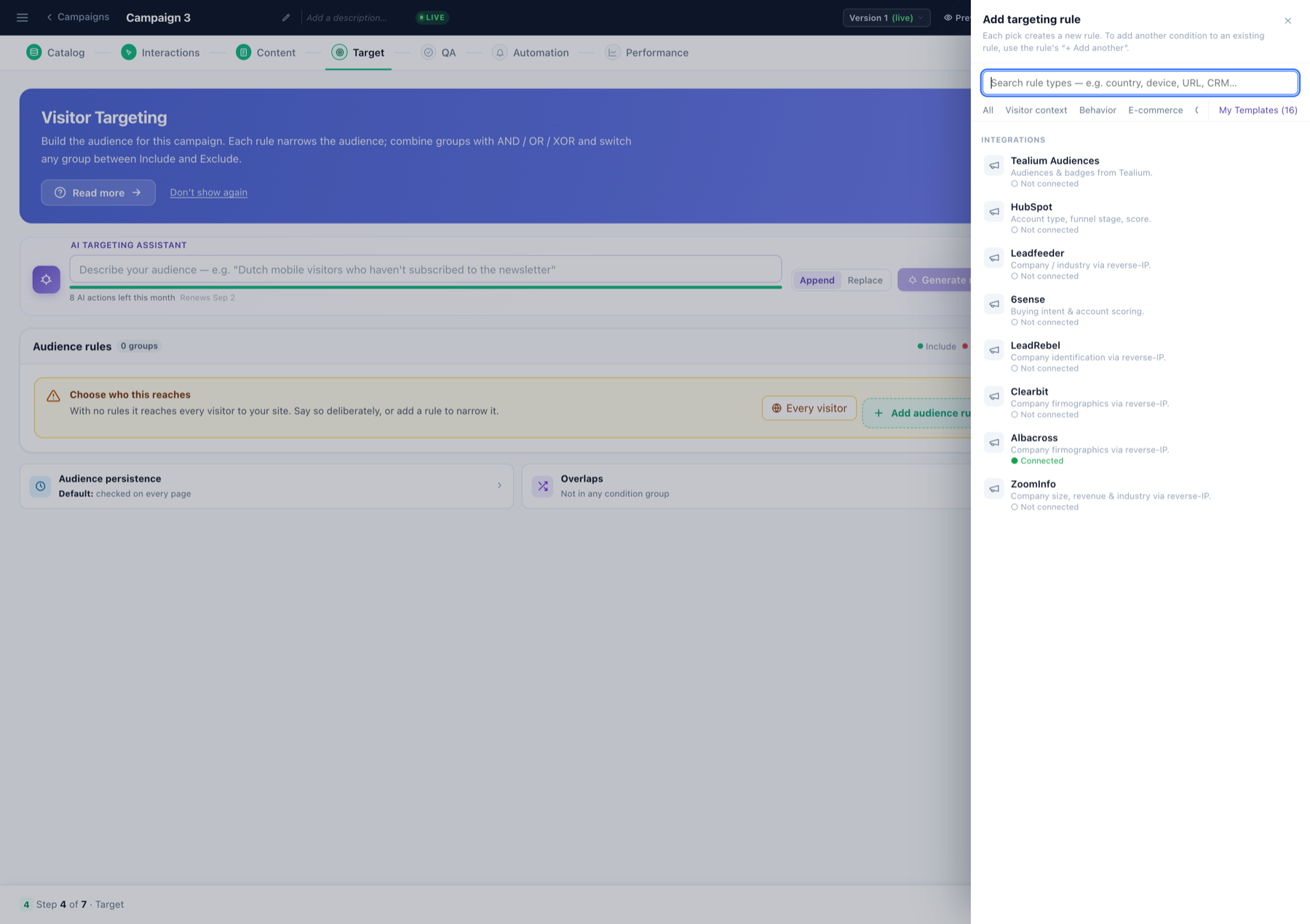This screenshot has width=1310, height=924.
Task: Click the Tealium Audiences integration icon
Action: [x=994, y=165]
